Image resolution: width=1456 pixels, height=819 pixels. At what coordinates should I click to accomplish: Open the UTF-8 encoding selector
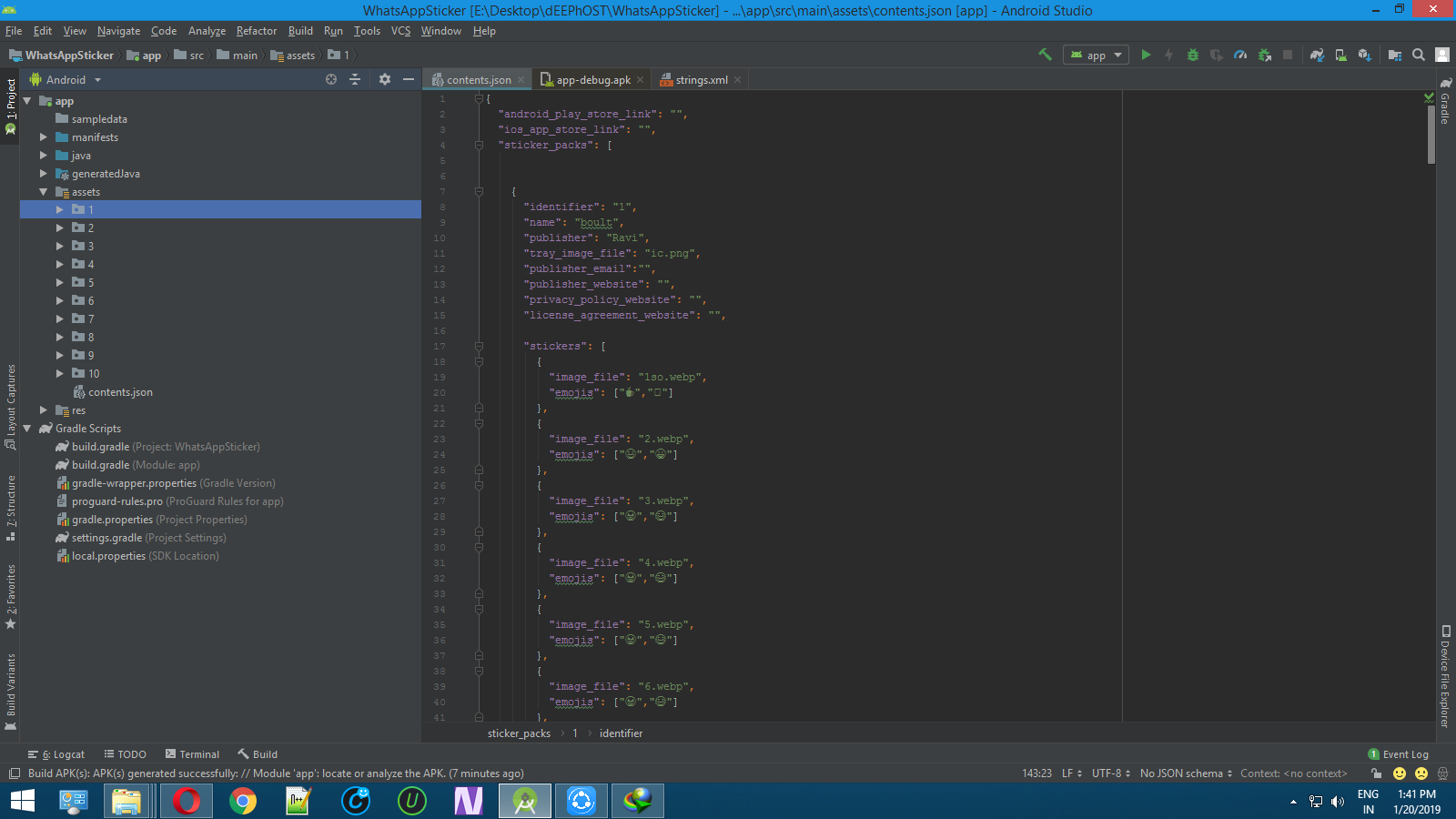(1111, 773)
